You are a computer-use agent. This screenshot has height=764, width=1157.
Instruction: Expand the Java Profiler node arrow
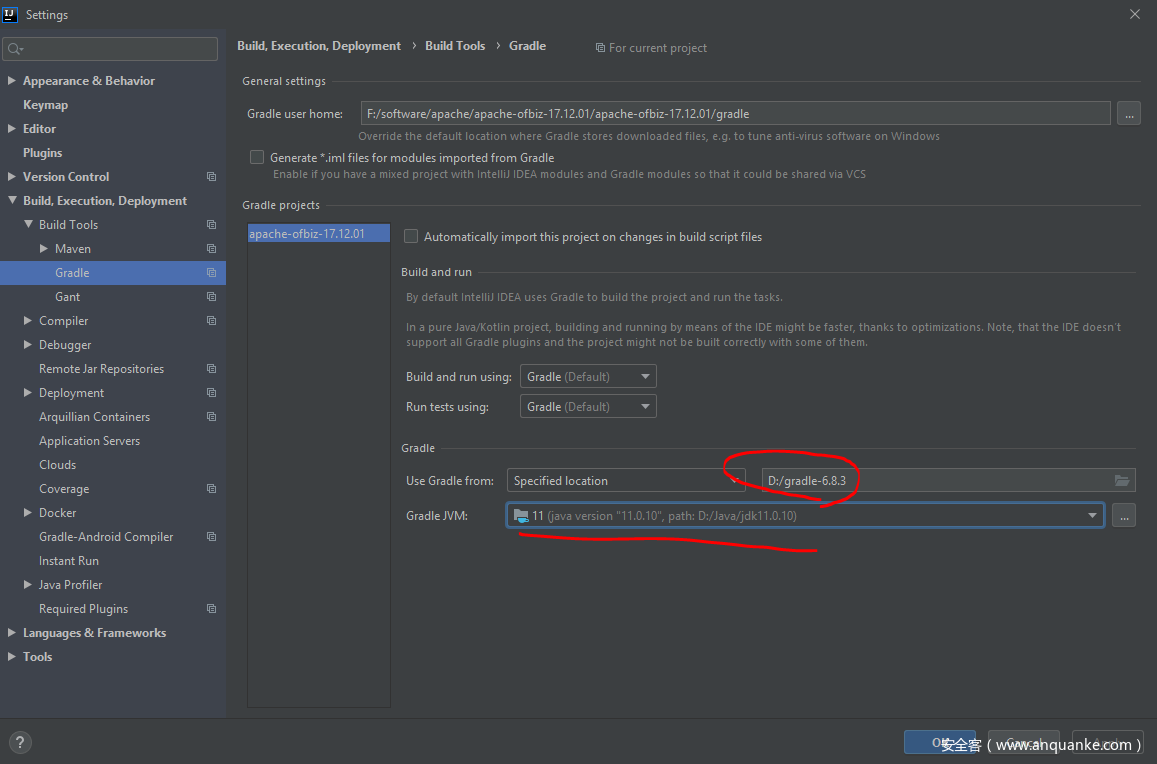28,585
